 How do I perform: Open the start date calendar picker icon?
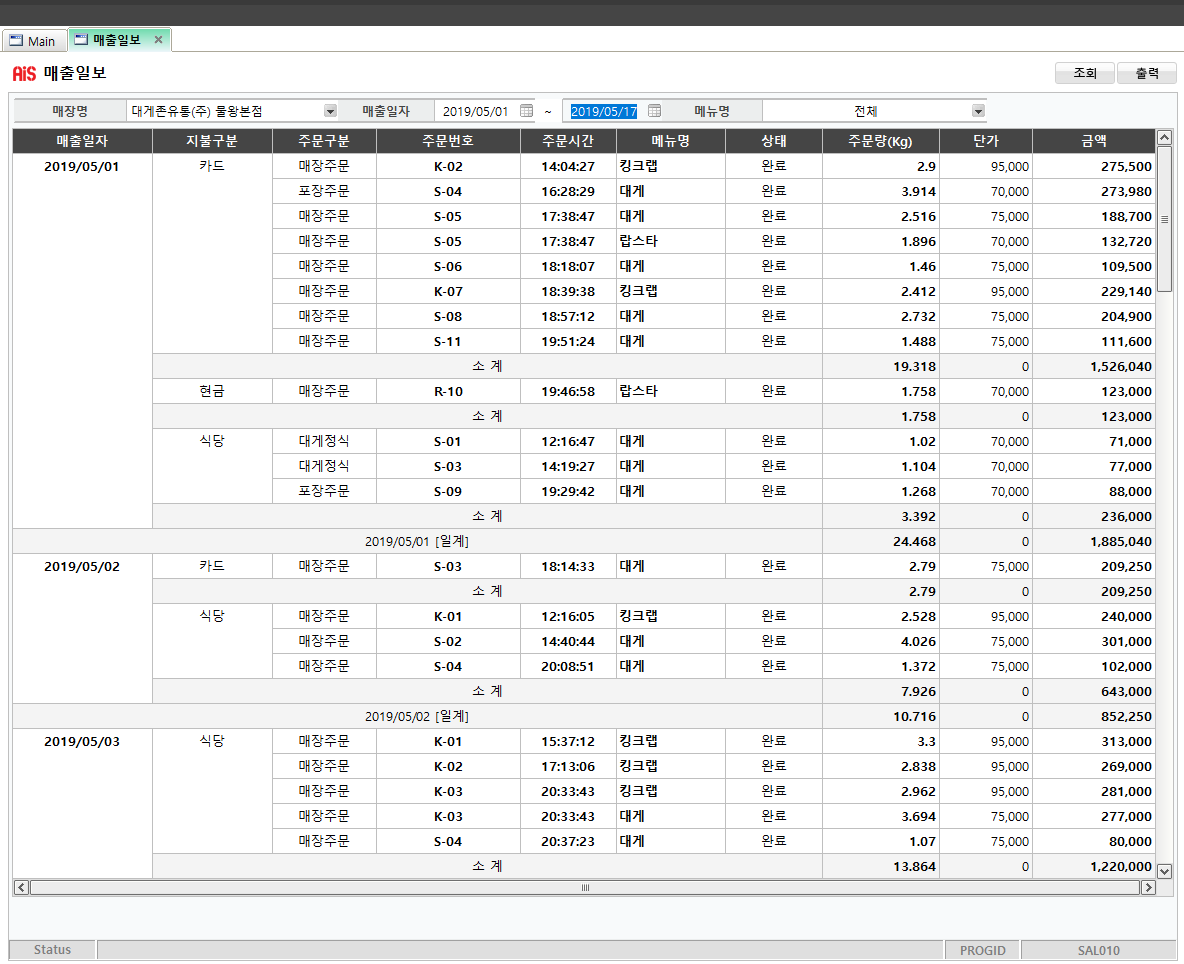pos(526,111)
